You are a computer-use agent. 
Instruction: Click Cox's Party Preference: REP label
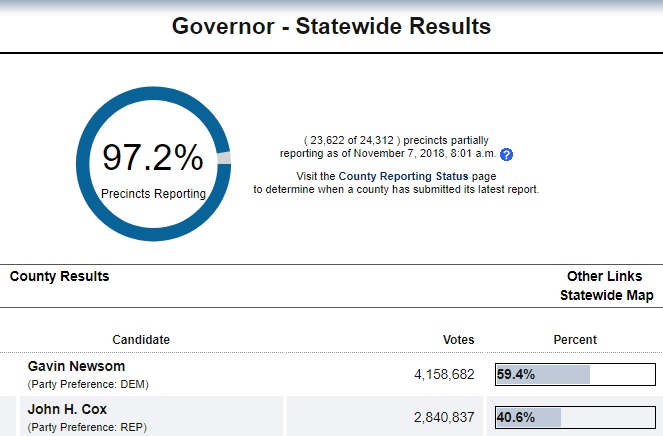[87, 426]
